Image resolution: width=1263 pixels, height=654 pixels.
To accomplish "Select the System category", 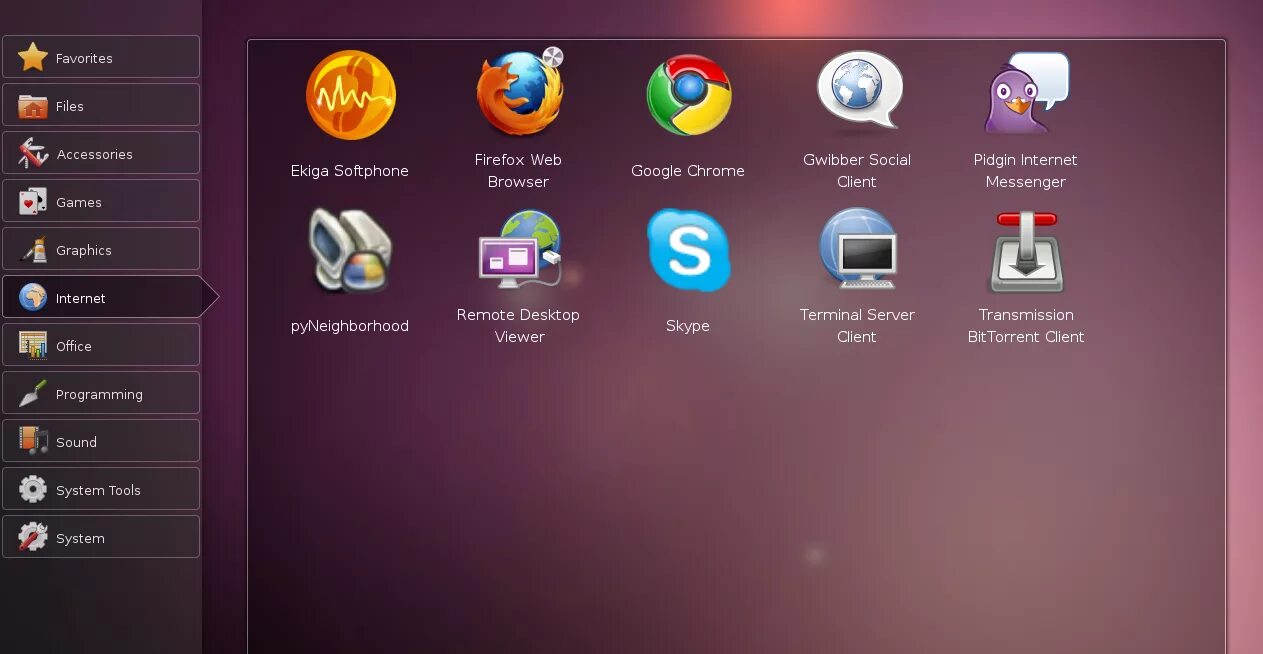I will pyautogui.click(x=101, y=537).
